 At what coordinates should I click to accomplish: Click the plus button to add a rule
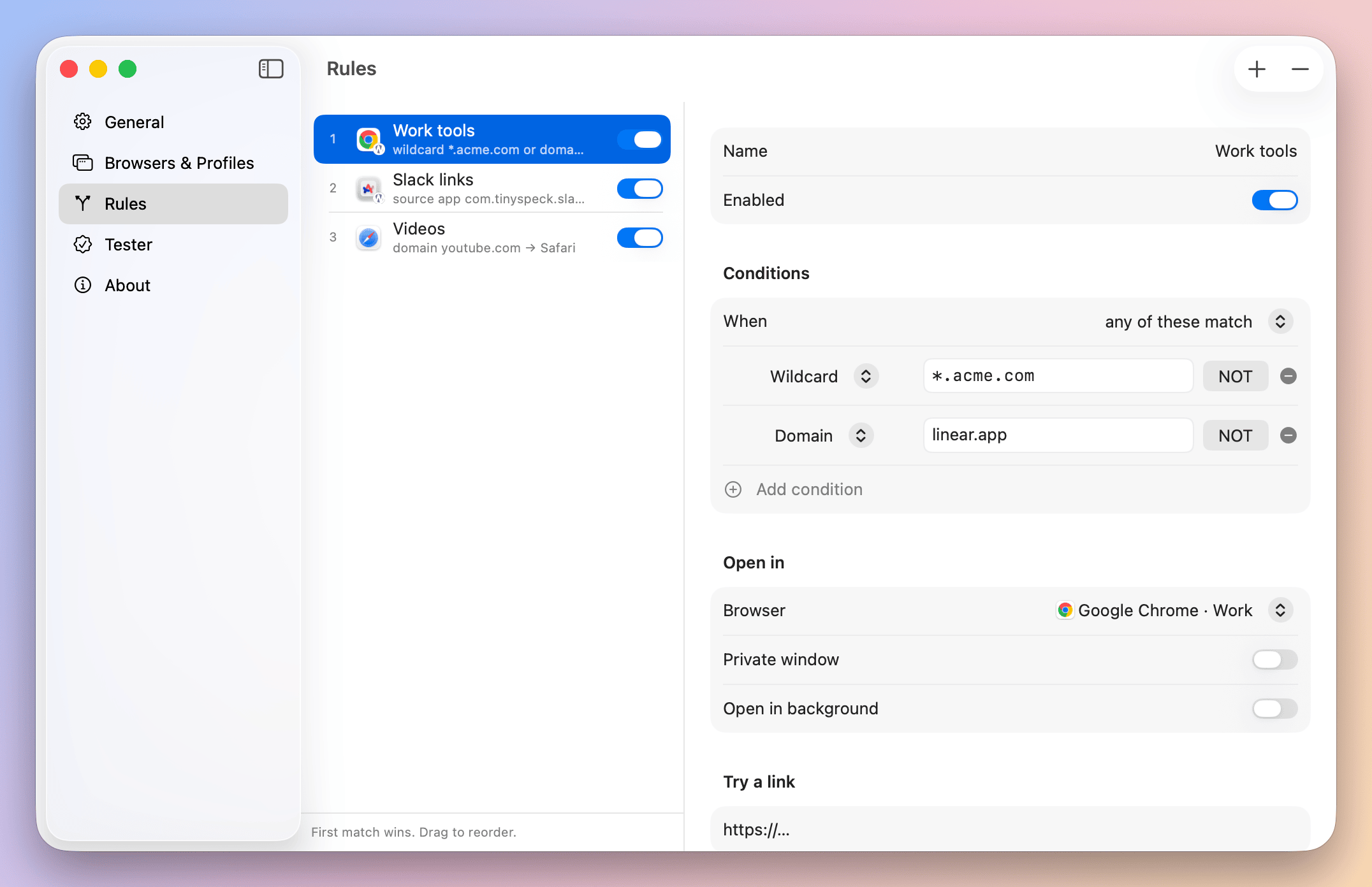click(x=1257, y=69)
